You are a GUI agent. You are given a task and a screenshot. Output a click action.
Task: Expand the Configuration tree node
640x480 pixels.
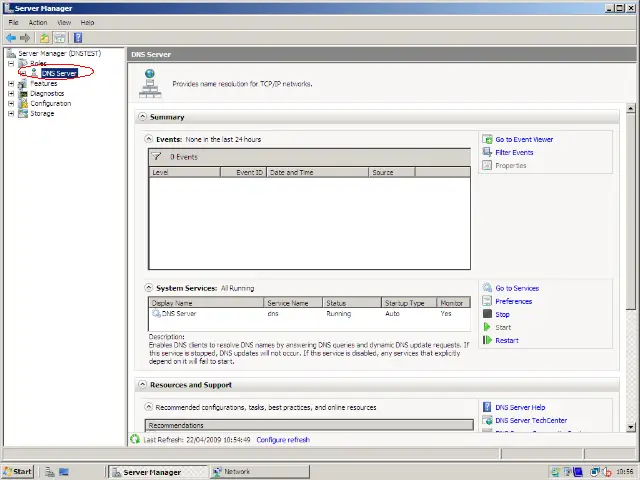pos(11,103)
